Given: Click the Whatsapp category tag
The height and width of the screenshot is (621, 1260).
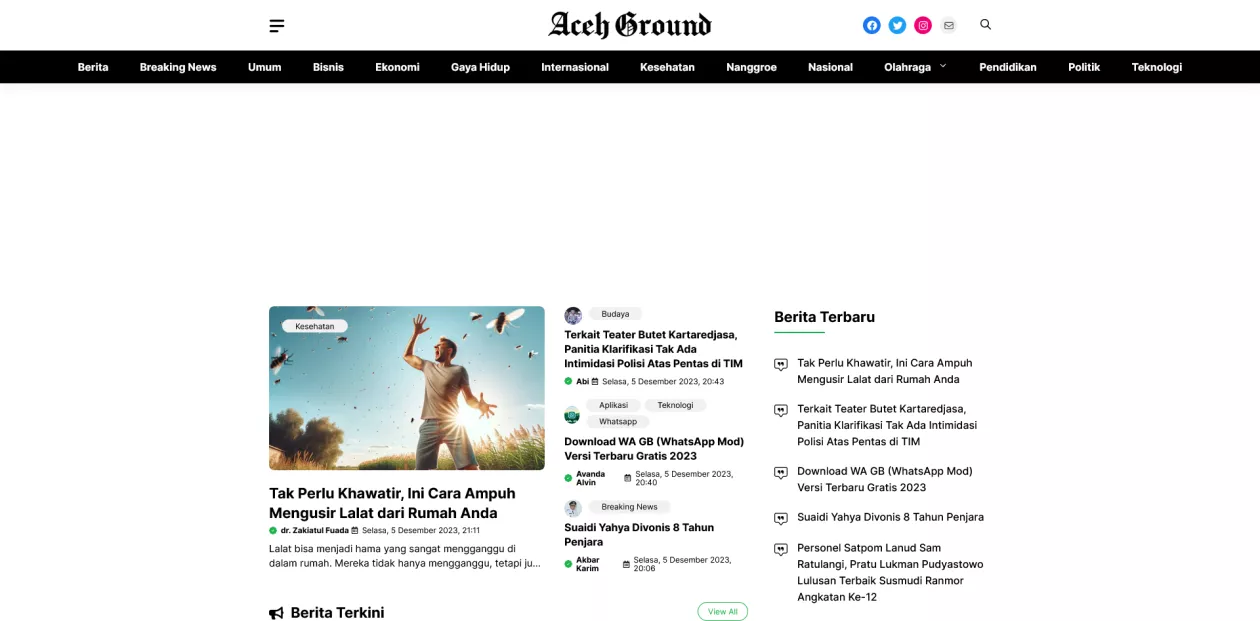Looking at the screenshot, I should (618, 422).
